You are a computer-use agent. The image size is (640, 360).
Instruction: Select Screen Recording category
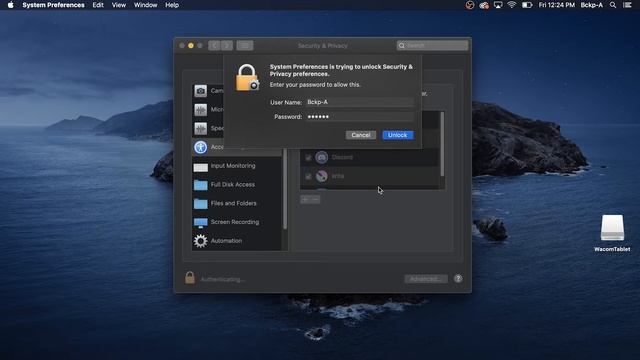pyautogui.click(x=237, y=222)
